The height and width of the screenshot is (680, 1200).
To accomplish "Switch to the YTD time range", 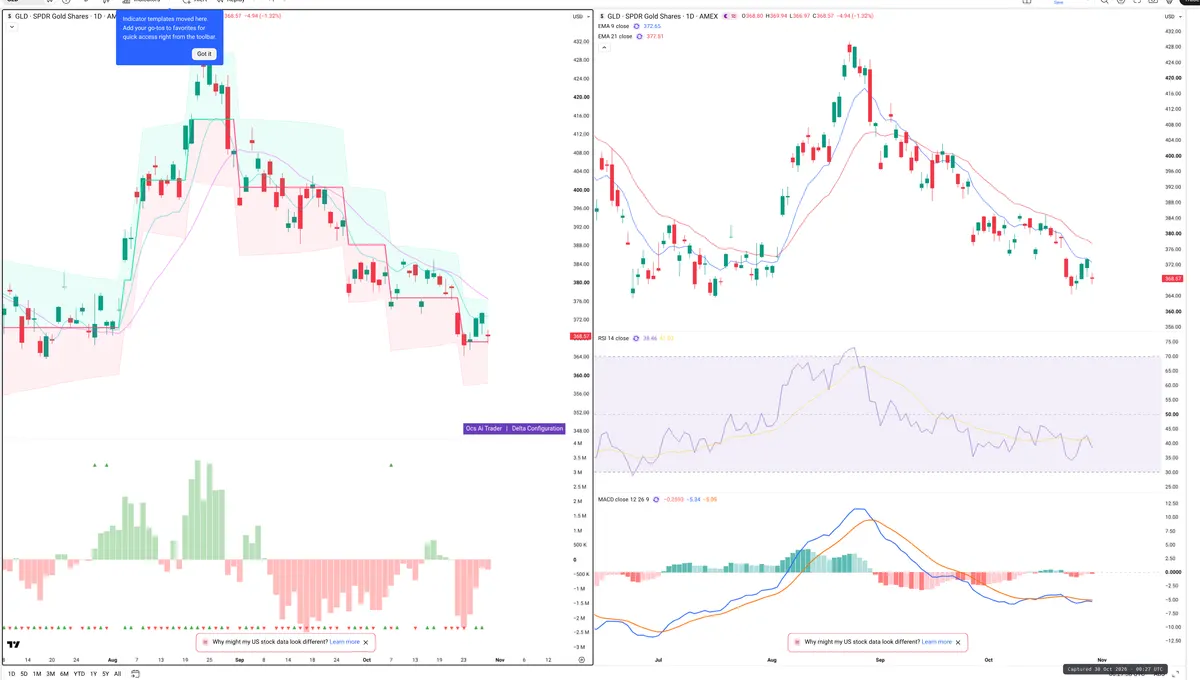I will 79,674.
